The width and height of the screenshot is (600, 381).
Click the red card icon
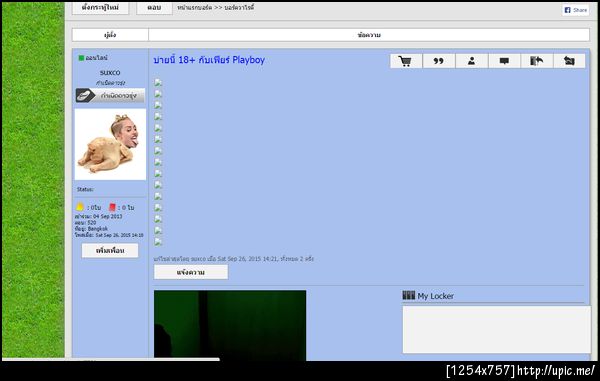pyautogui.click(x=112, y=207)
